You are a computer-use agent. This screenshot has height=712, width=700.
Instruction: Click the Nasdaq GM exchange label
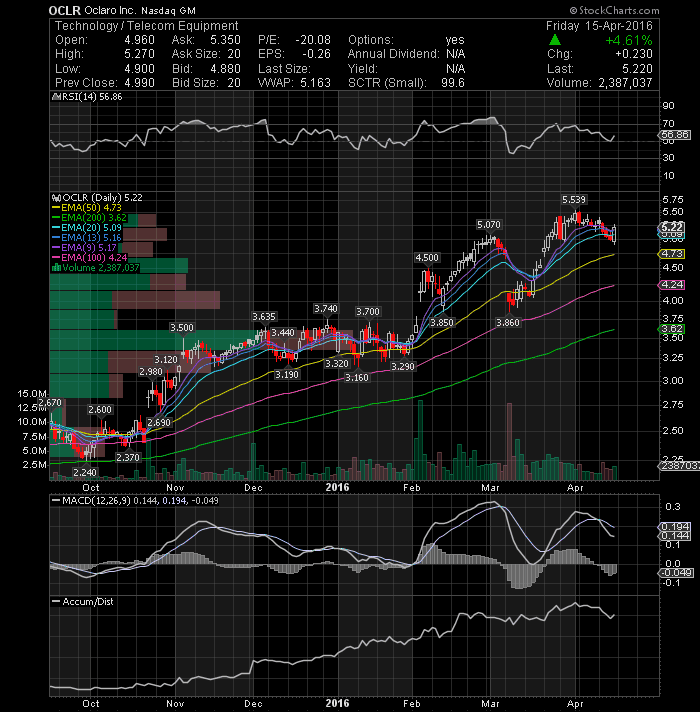click(x=168, y=10)
